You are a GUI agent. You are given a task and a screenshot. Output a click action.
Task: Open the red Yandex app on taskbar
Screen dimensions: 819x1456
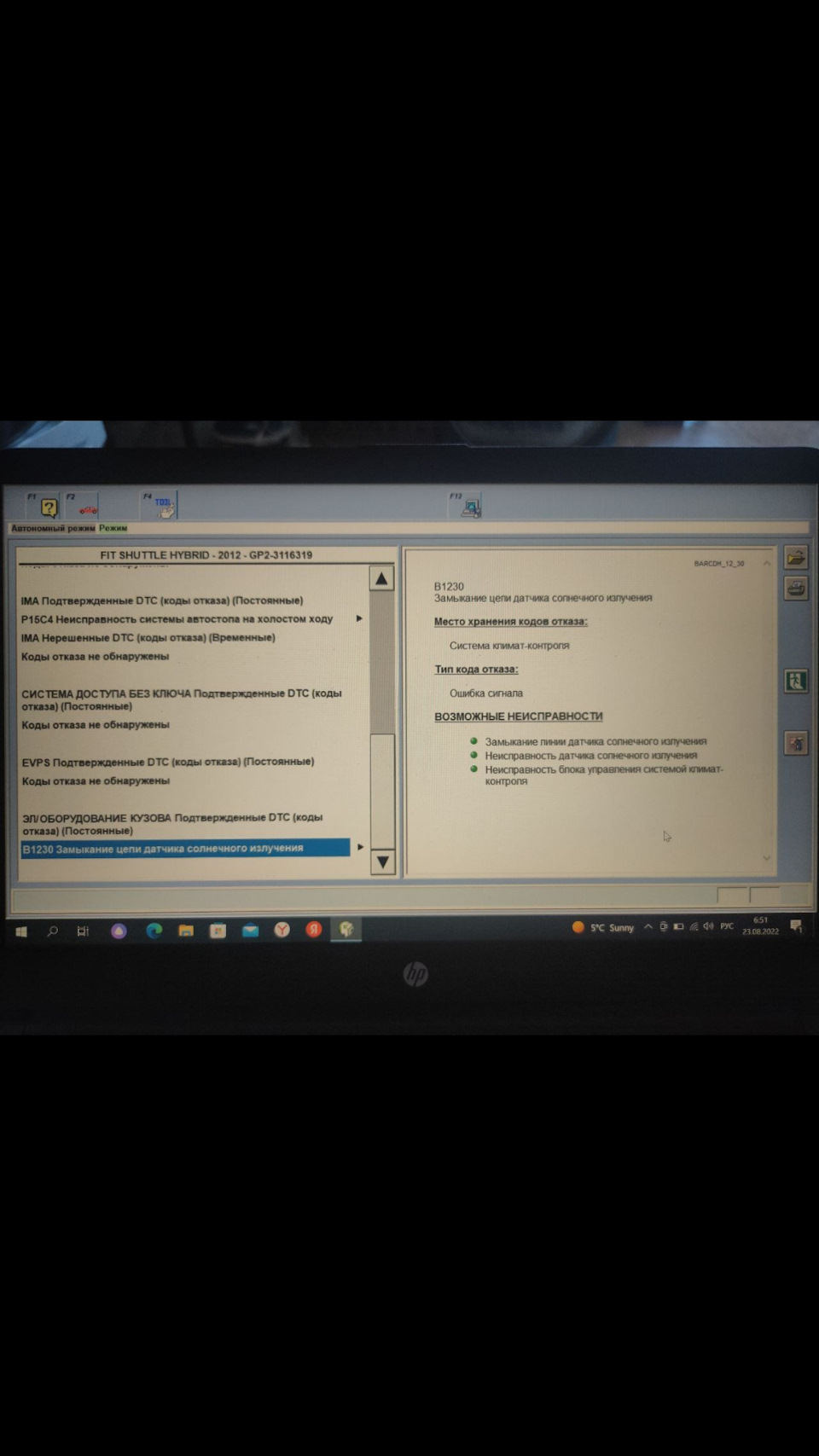314,930
